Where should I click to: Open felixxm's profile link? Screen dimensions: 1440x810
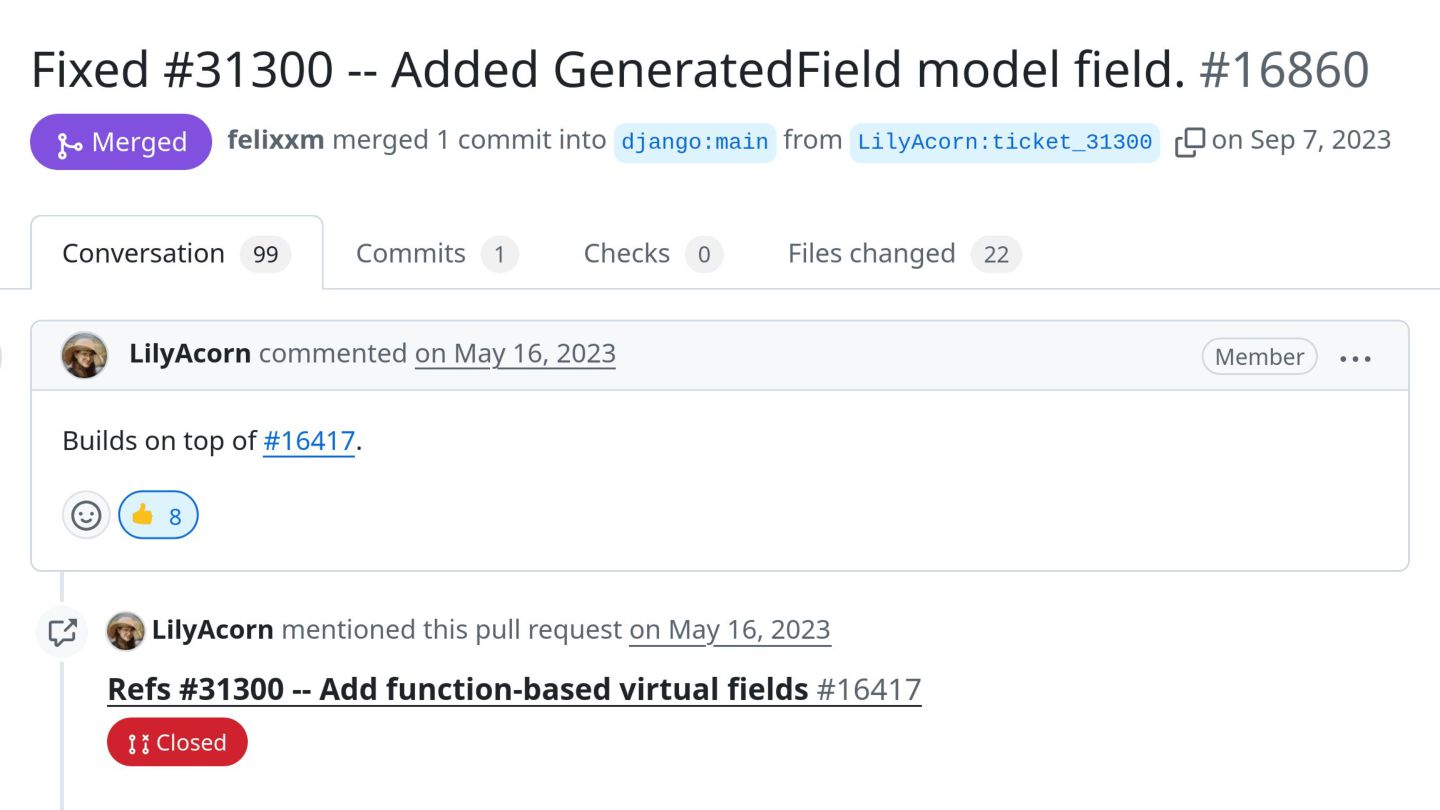click(x=276, y=140)
